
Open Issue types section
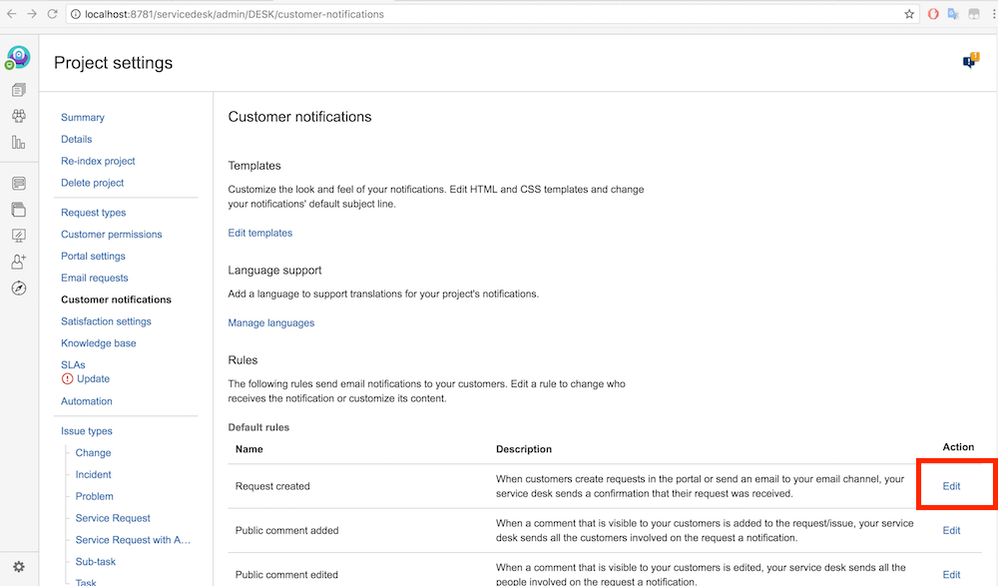click(87, 431)
